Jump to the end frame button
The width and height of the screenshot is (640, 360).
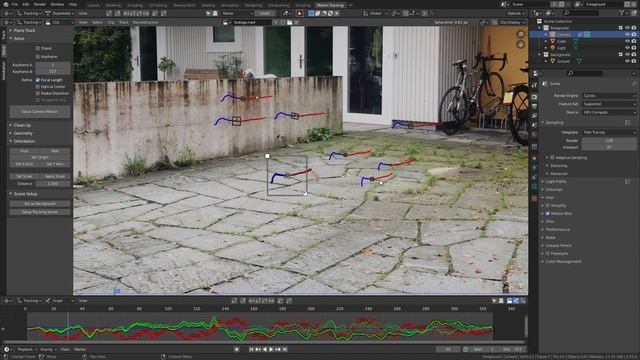click(x=285, y=349)
